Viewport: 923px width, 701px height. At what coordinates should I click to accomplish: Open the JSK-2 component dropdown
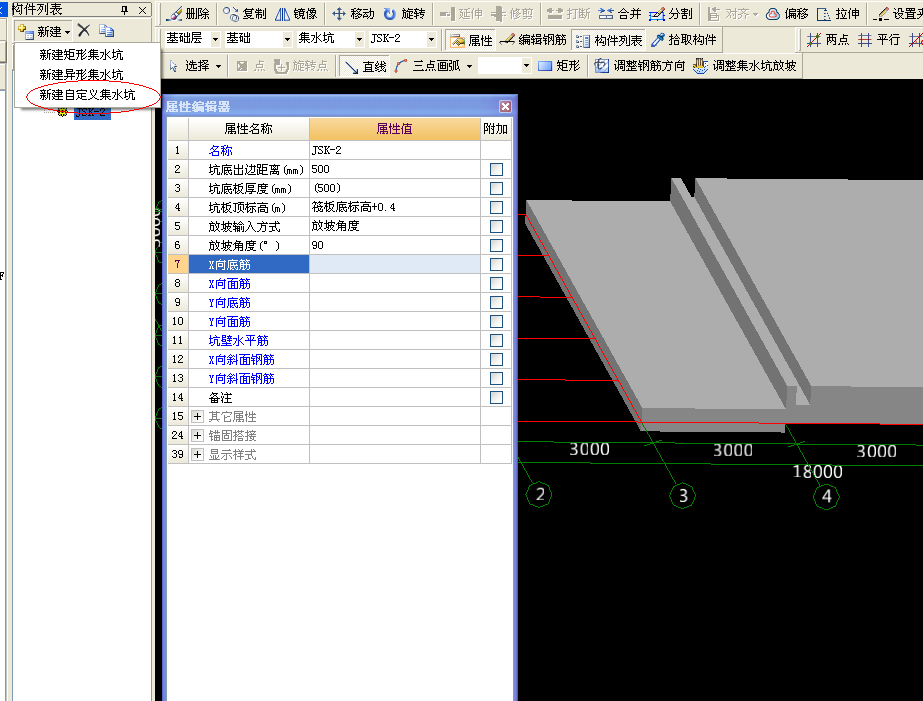click(431, 39)
